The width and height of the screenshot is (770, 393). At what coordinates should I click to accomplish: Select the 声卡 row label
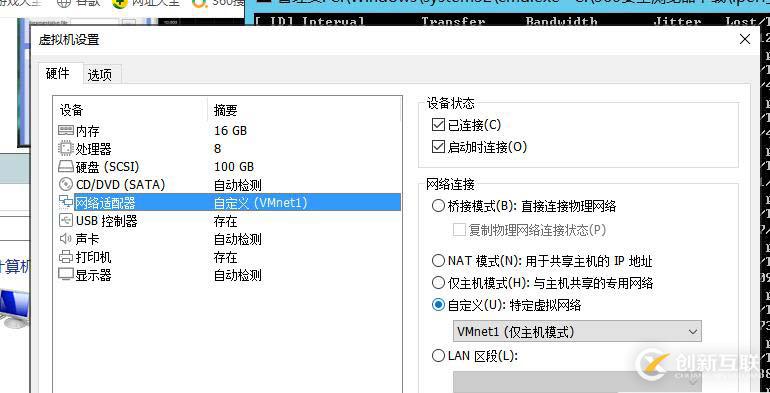(87, 239)
